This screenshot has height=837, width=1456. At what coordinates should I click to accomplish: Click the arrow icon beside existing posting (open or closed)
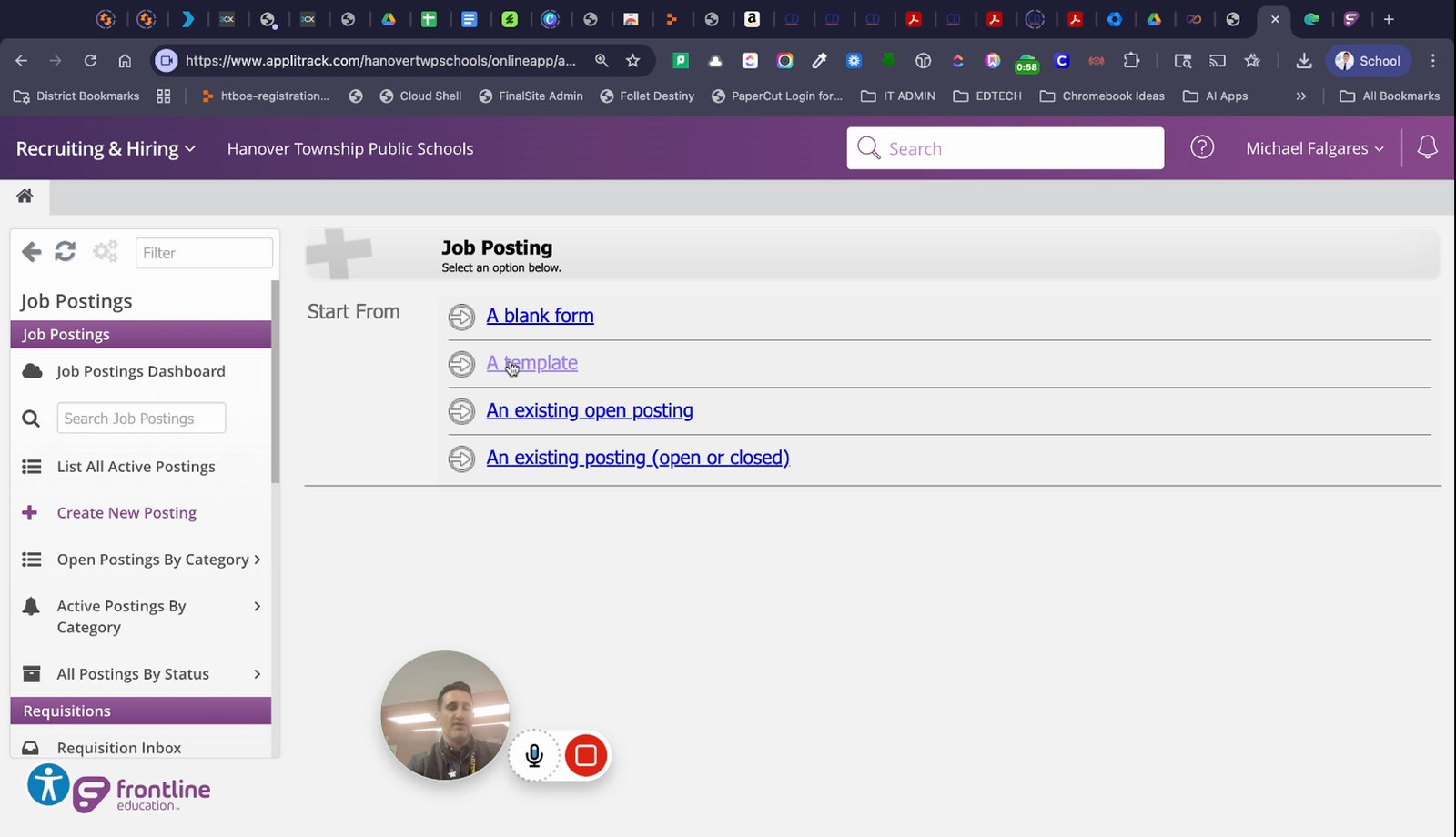461,459
